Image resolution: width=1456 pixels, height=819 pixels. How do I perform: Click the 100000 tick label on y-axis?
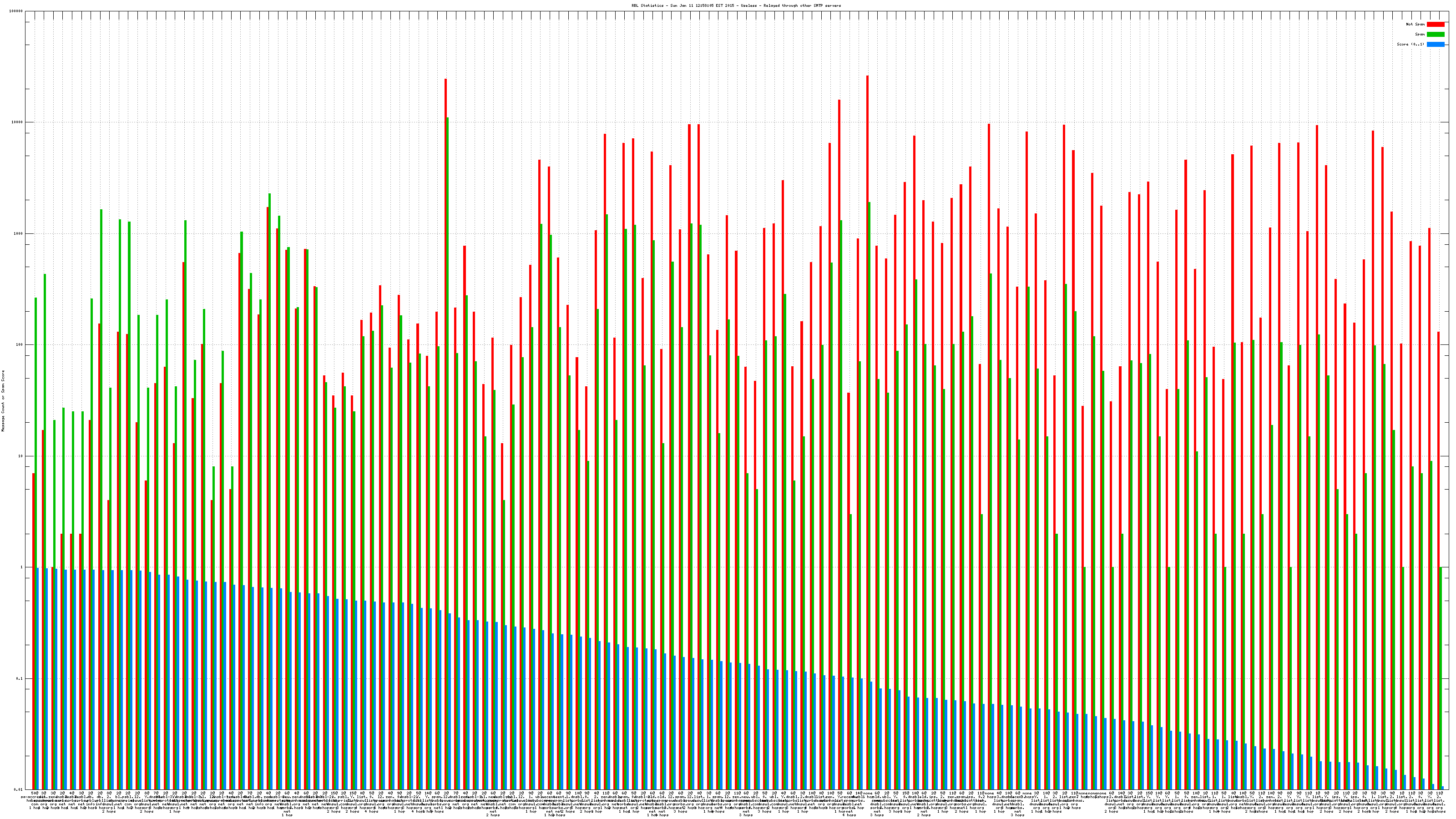coord(16,11)
